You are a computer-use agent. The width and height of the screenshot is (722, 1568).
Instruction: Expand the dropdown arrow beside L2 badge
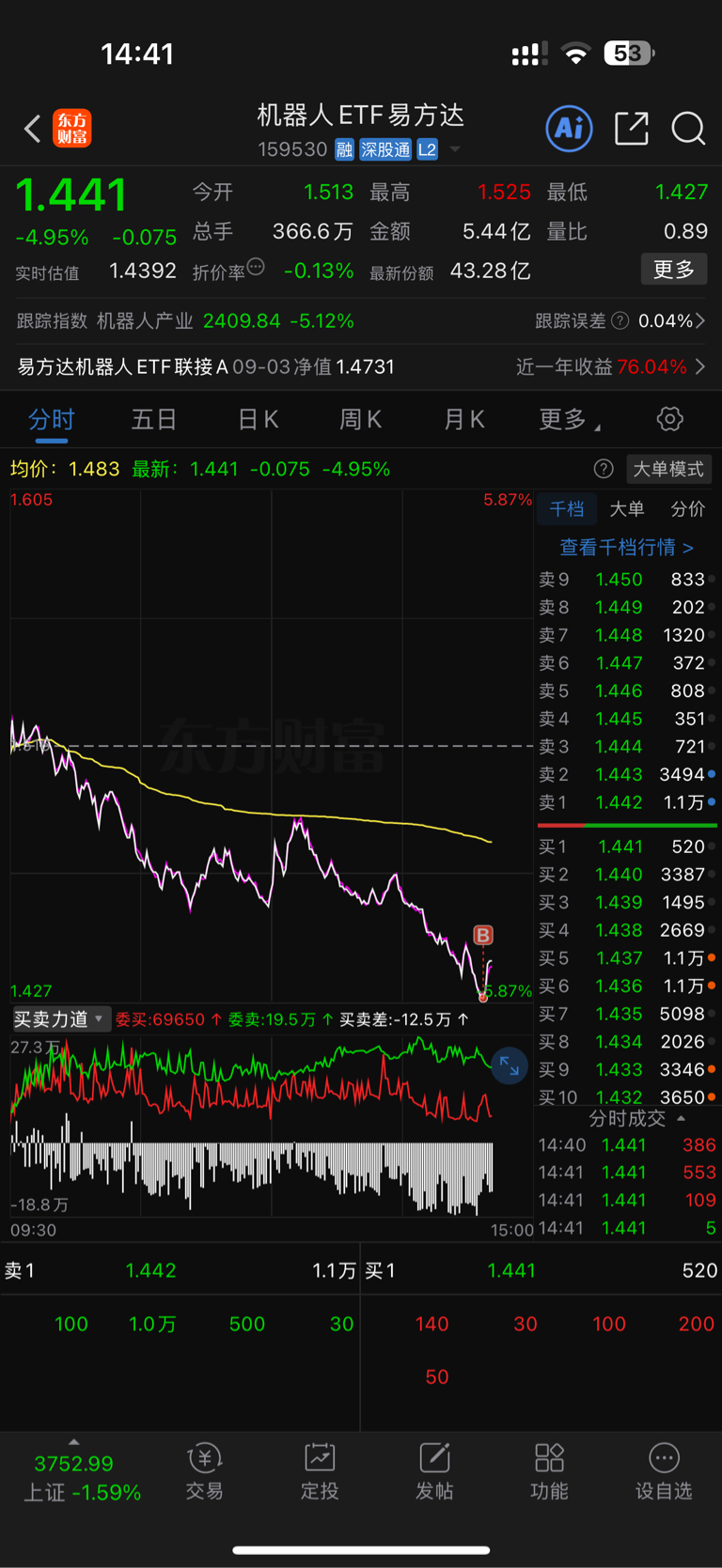[455, 149]
